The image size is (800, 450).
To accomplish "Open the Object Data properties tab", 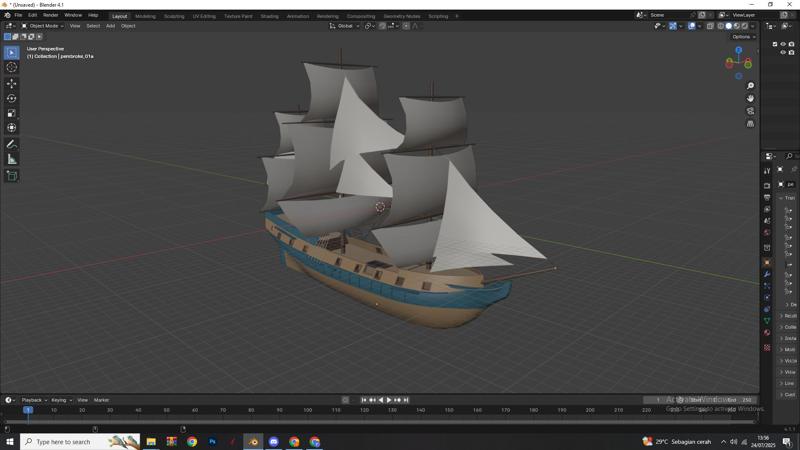I will (767, 320).
